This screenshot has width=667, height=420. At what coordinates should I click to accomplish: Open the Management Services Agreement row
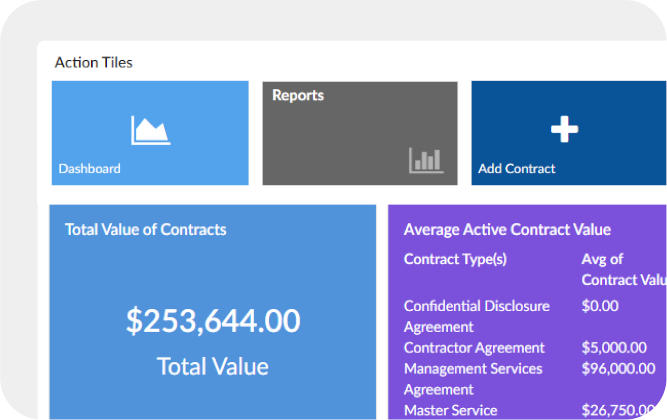coord(473,379)
